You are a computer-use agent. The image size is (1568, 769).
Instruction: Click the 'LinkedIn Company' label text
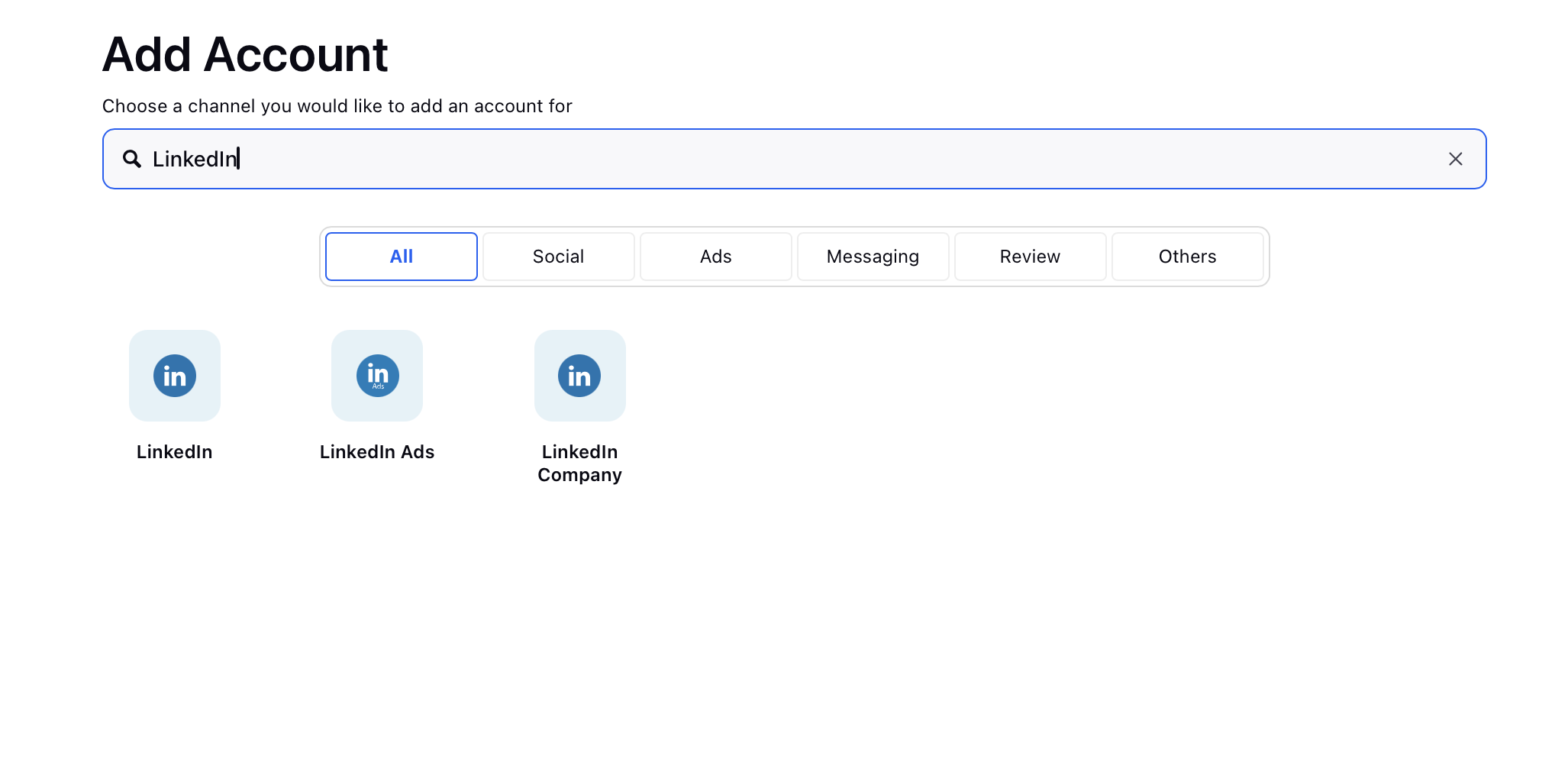pyautogui.click(x=580, y=464)
